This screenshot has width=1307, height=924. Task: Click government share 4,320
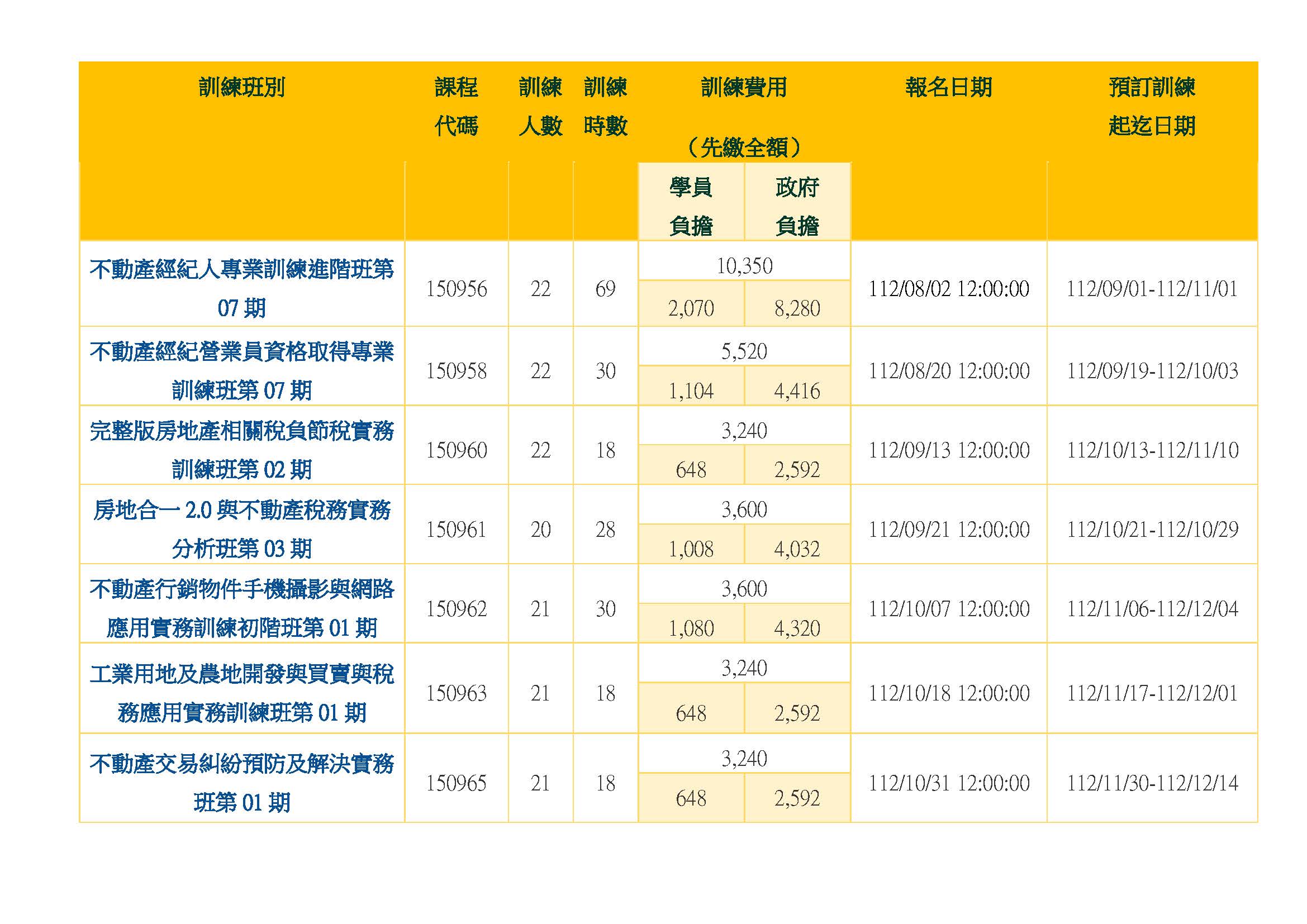pos(797,628)
